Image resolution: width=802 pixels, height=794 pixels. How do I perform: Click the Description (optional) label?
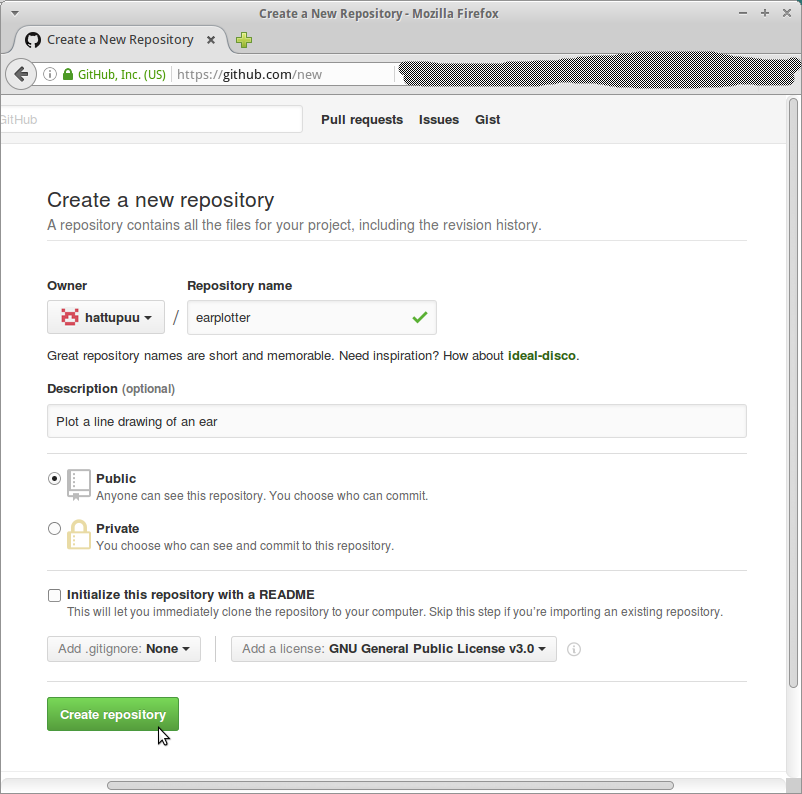[x=111, y=389]
